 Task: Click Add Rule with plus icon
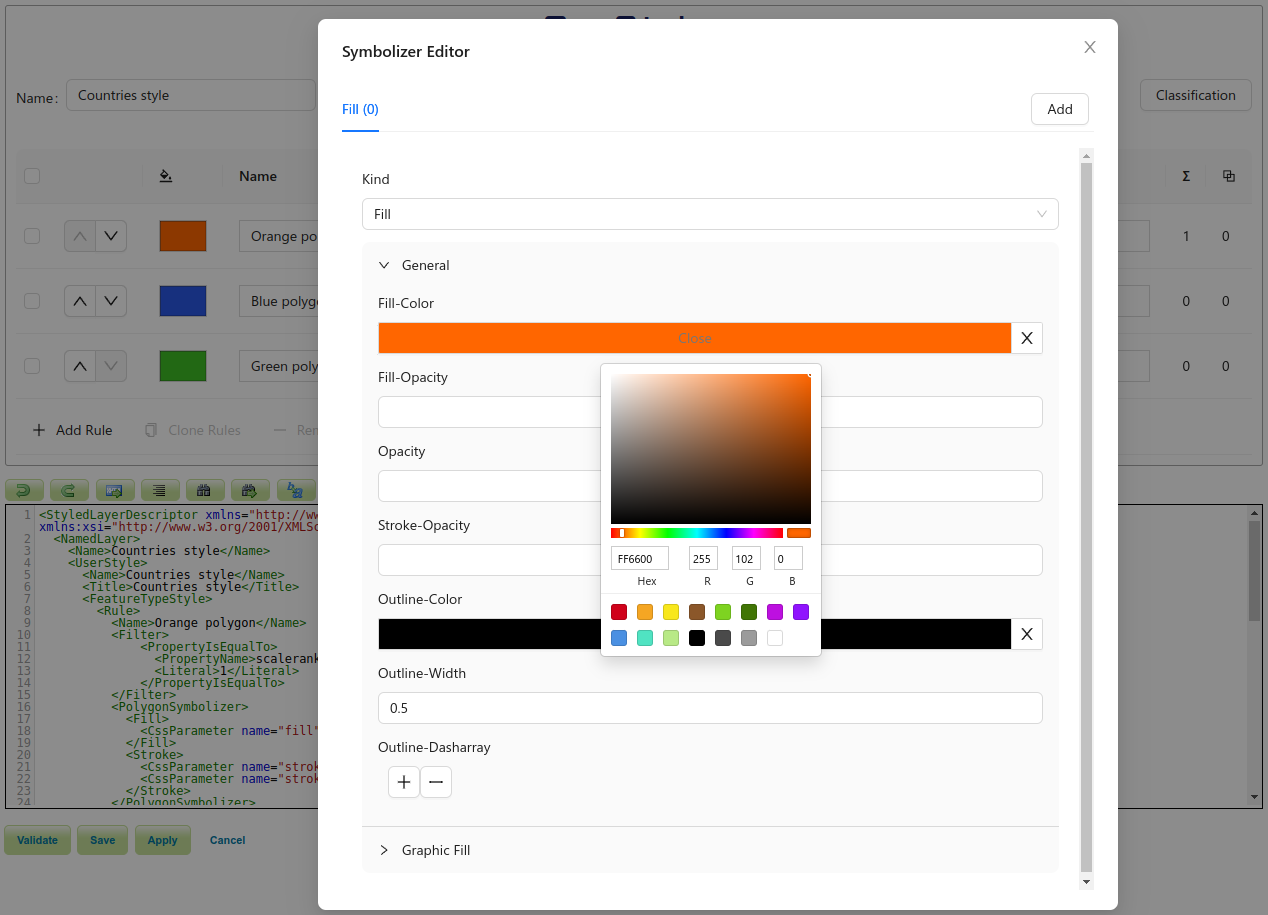coord(72,430)
